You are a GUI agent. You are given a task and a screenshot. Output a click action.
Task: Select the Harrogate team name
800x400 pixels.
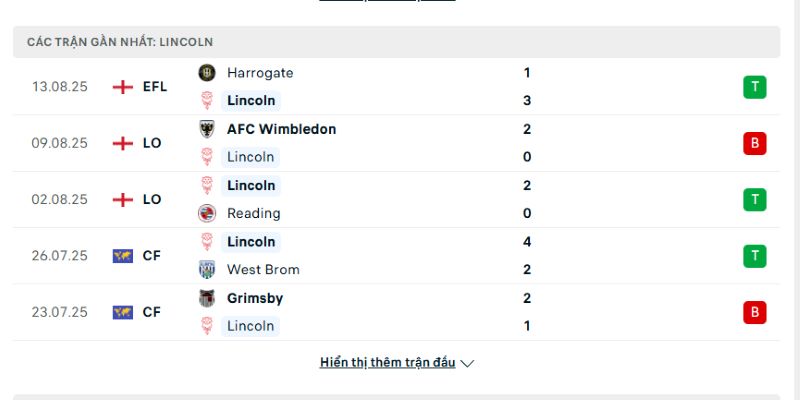pos(260,73)
